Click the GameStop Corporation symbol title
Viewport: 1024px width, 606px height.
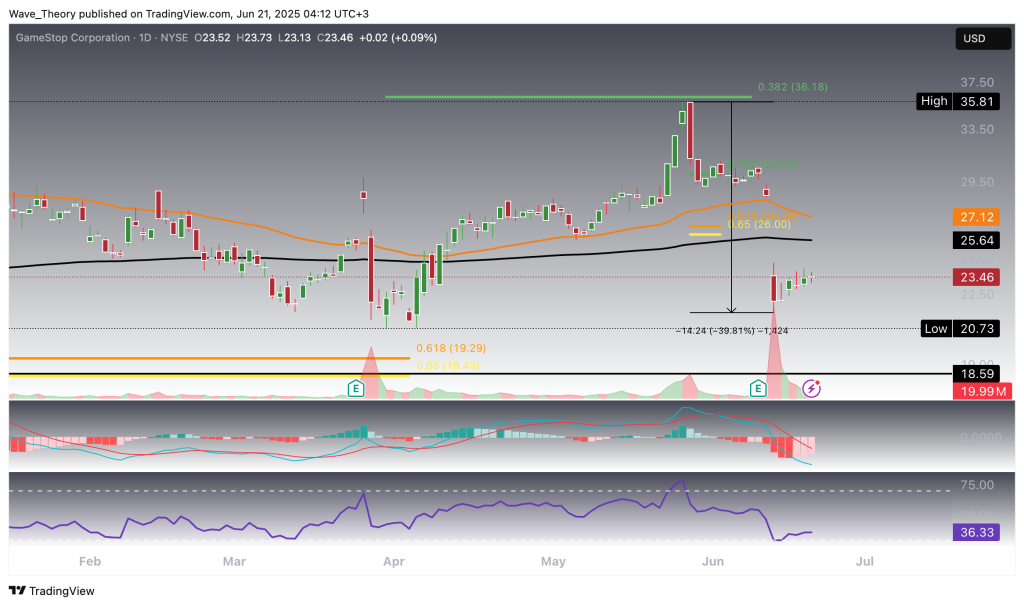point(72,38)
